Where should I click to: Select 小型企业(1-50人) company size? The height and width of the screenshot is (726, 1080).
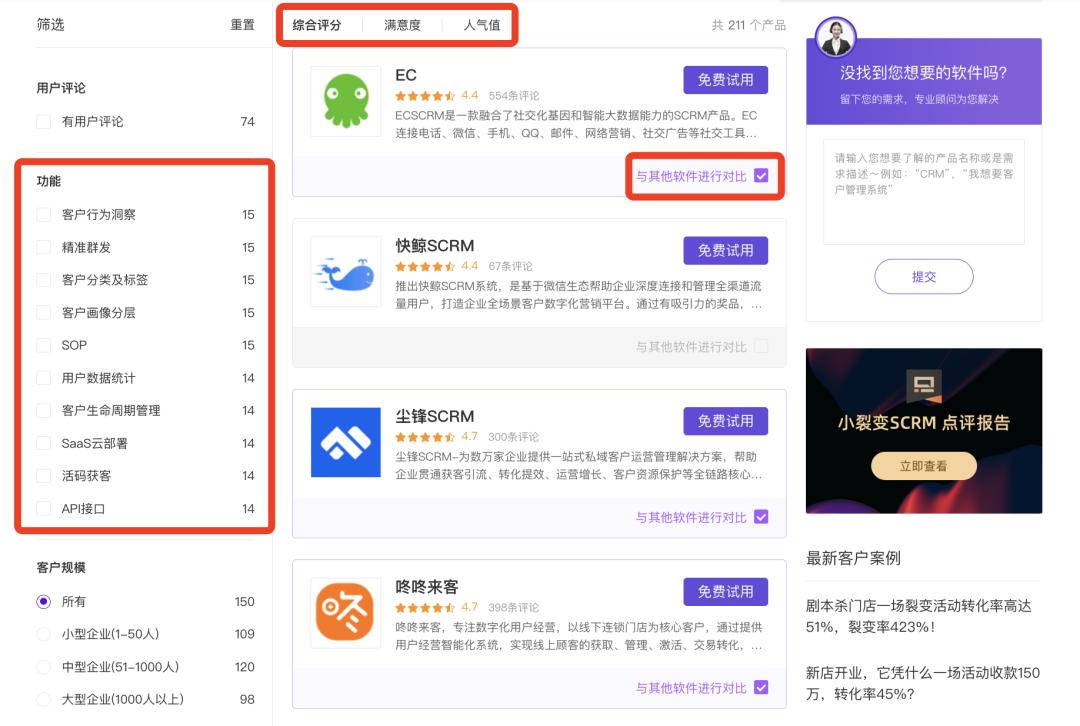(43, 634)
